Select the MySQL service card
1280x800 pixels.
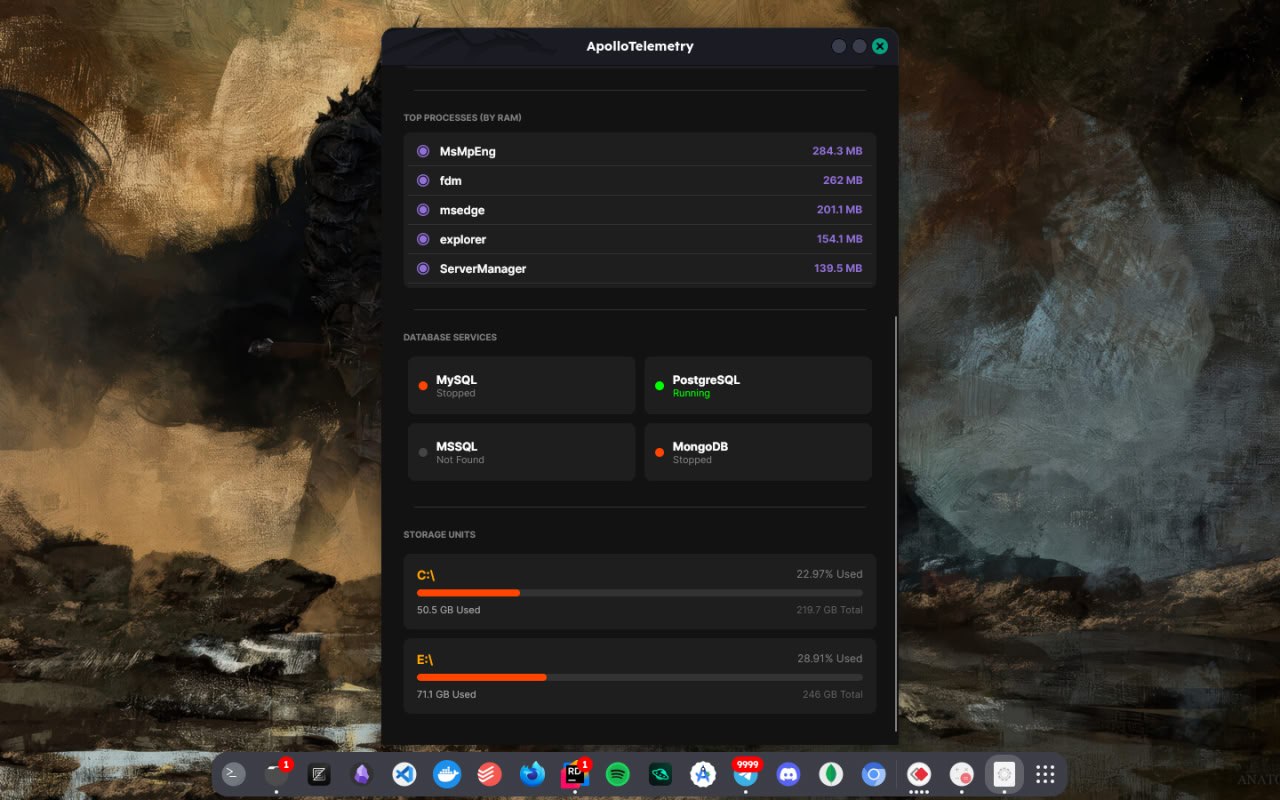(x=521, y=385)
